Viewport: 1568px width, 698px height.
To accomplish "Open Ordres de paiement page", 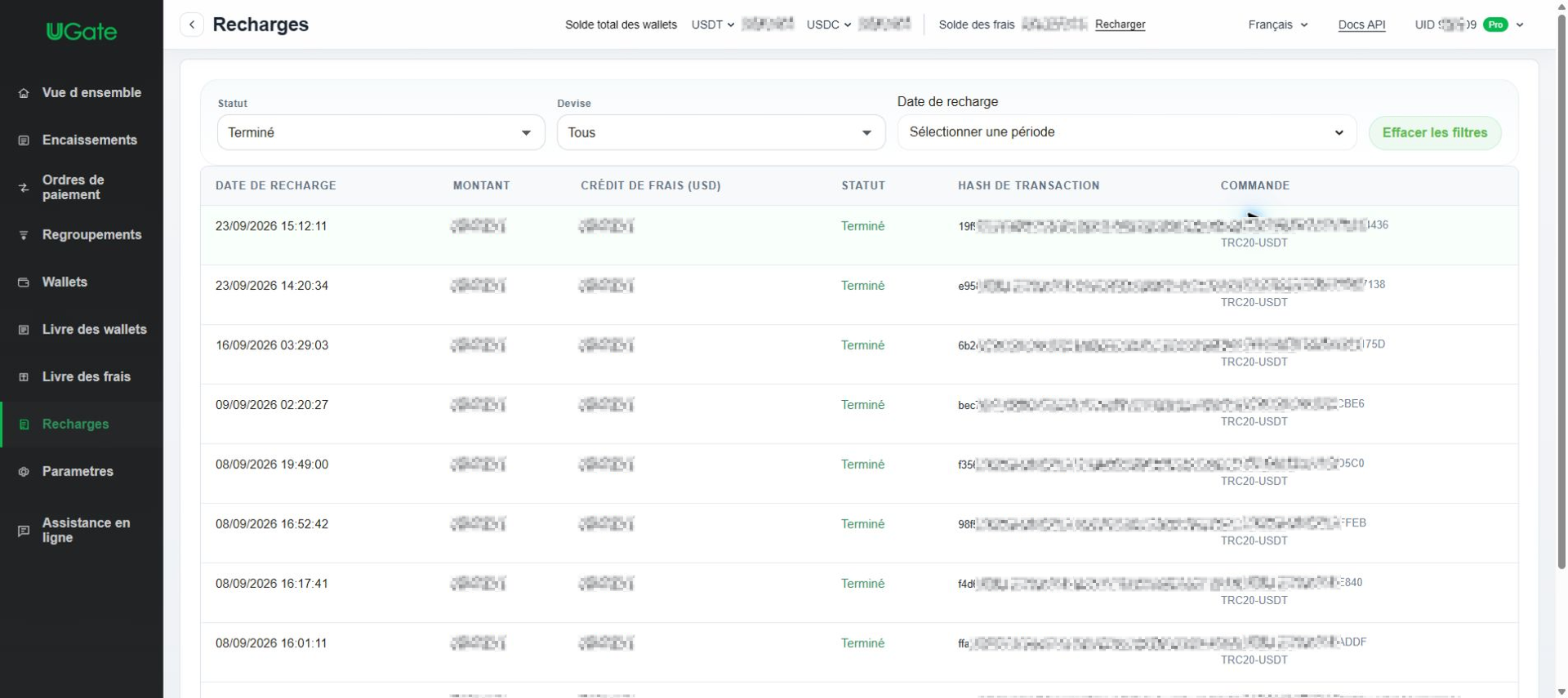I will [82, 188].
